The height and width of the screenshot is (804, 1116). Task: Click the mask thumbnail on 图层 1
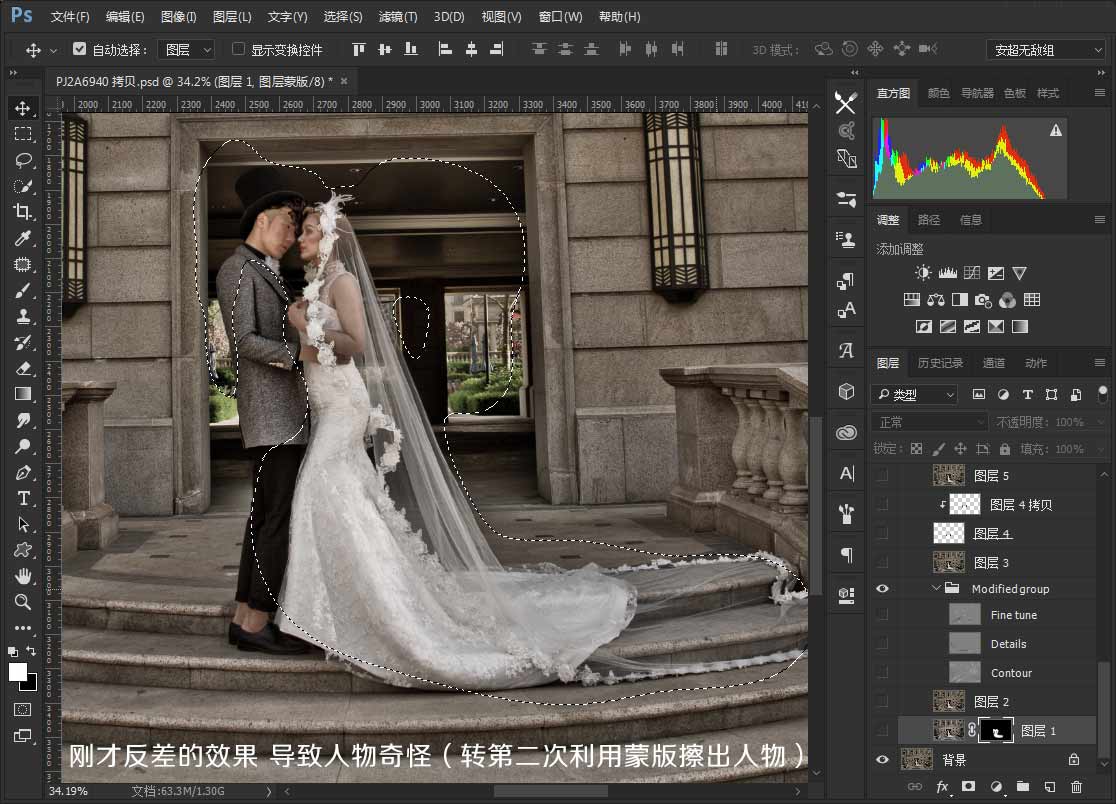point(997,730)
